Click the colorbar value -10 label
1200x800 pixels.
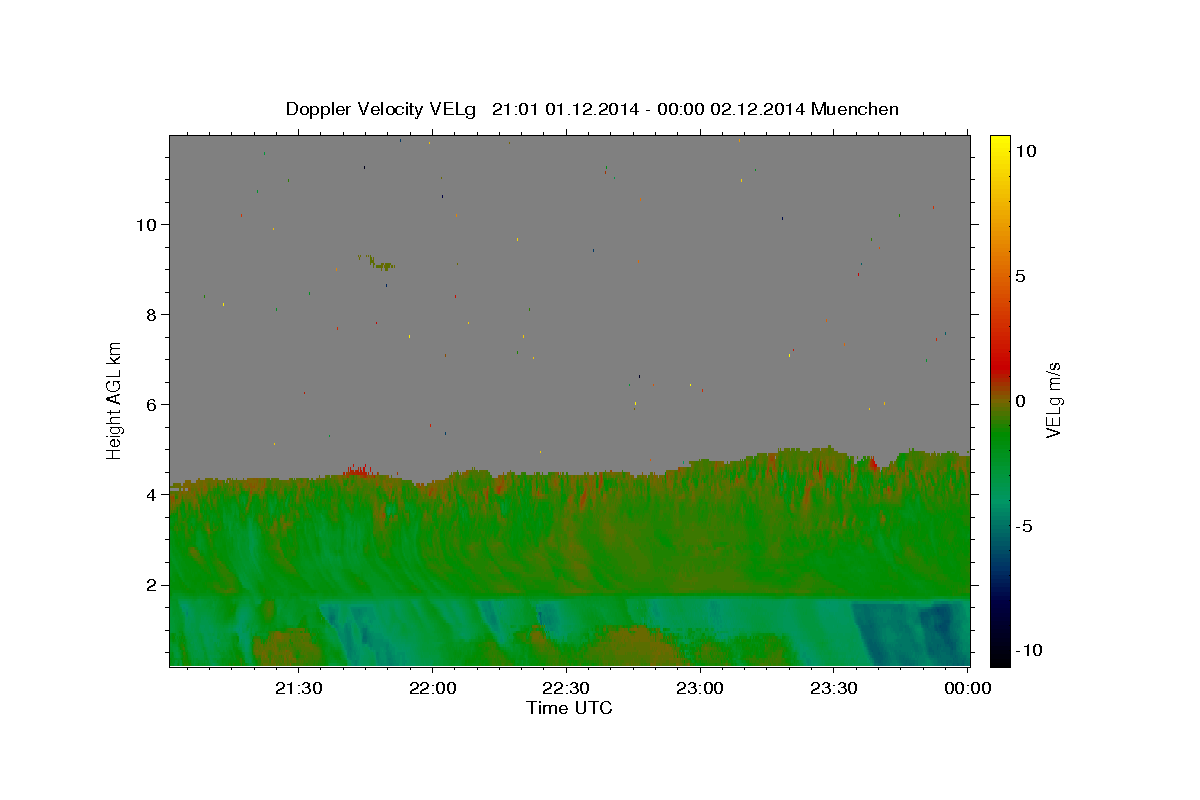tap(1027, 651)
